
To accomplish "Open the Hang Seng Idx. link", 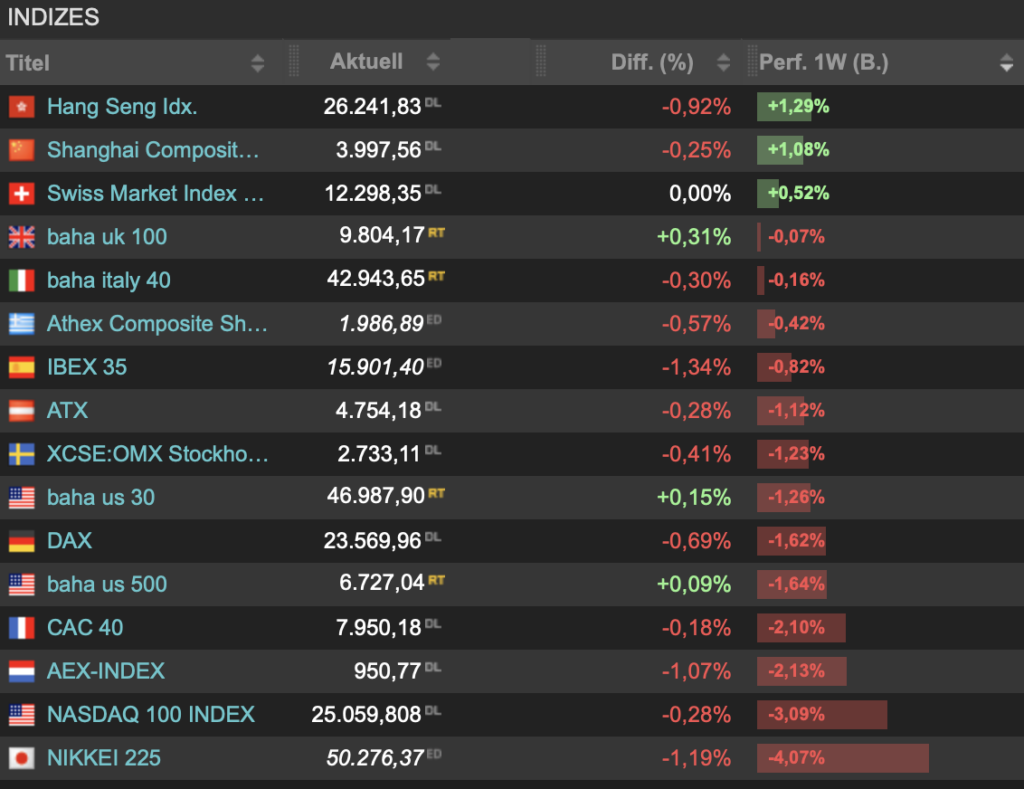I will point(122,107).
